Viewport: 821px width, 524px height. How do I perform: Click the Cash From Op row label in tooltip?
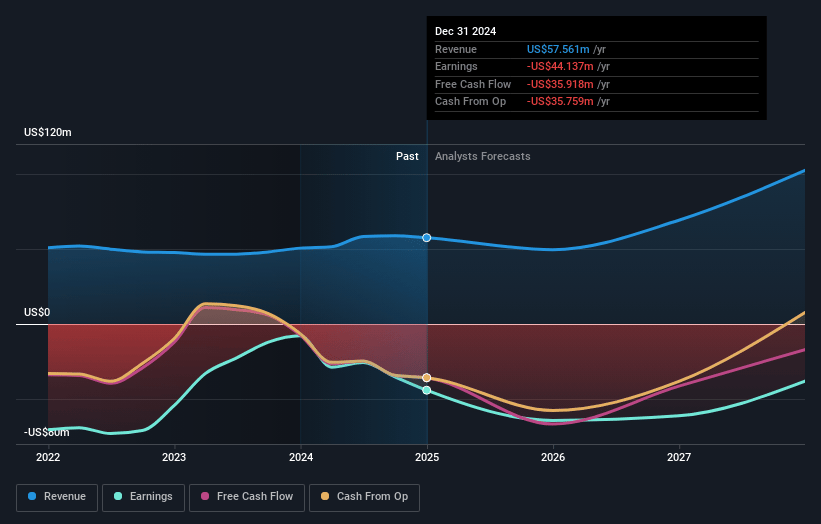[x=470, y=102]
